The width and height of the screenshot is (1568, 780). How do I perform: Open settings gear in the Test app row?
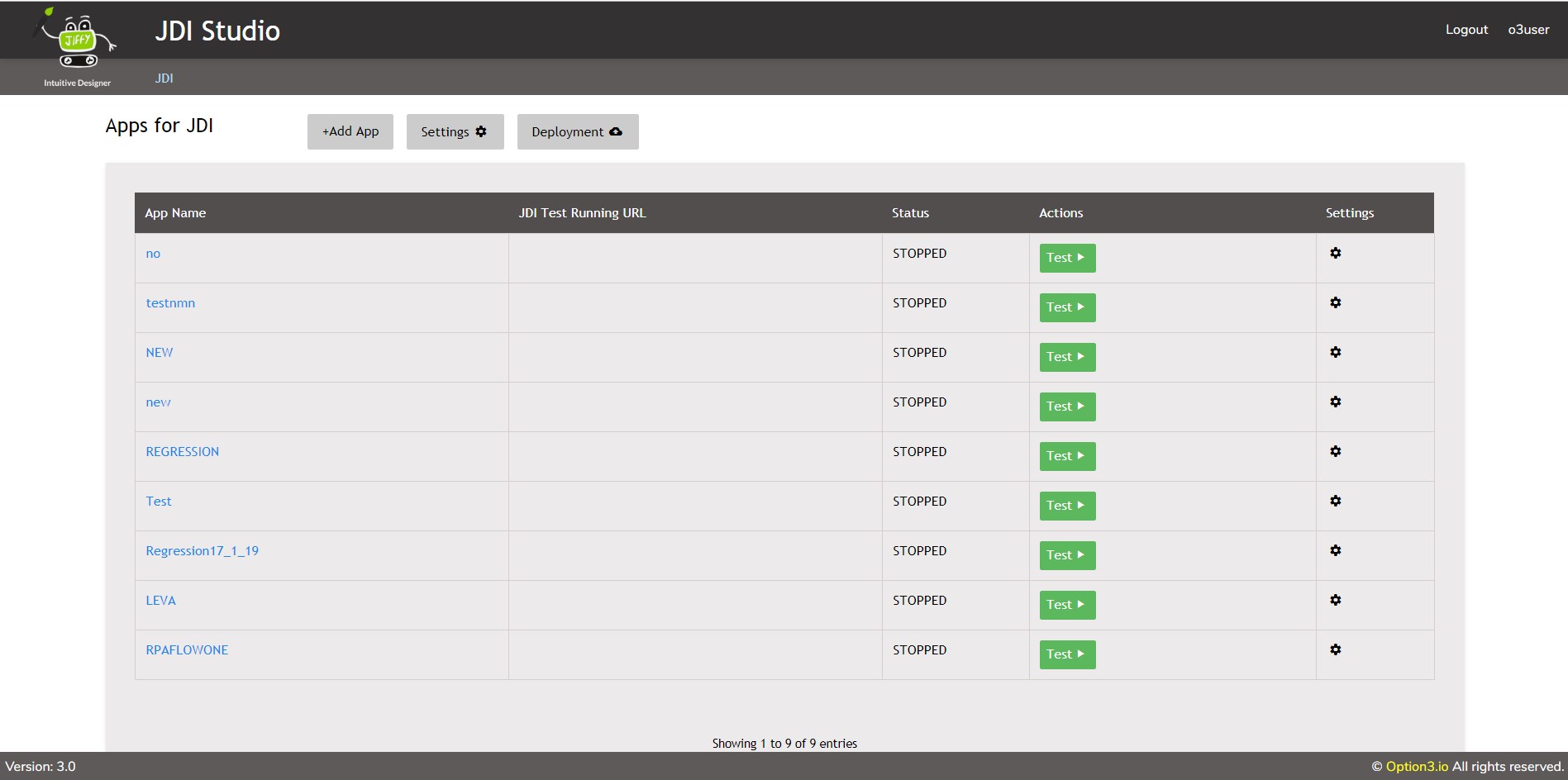(x=1335, y=501)
